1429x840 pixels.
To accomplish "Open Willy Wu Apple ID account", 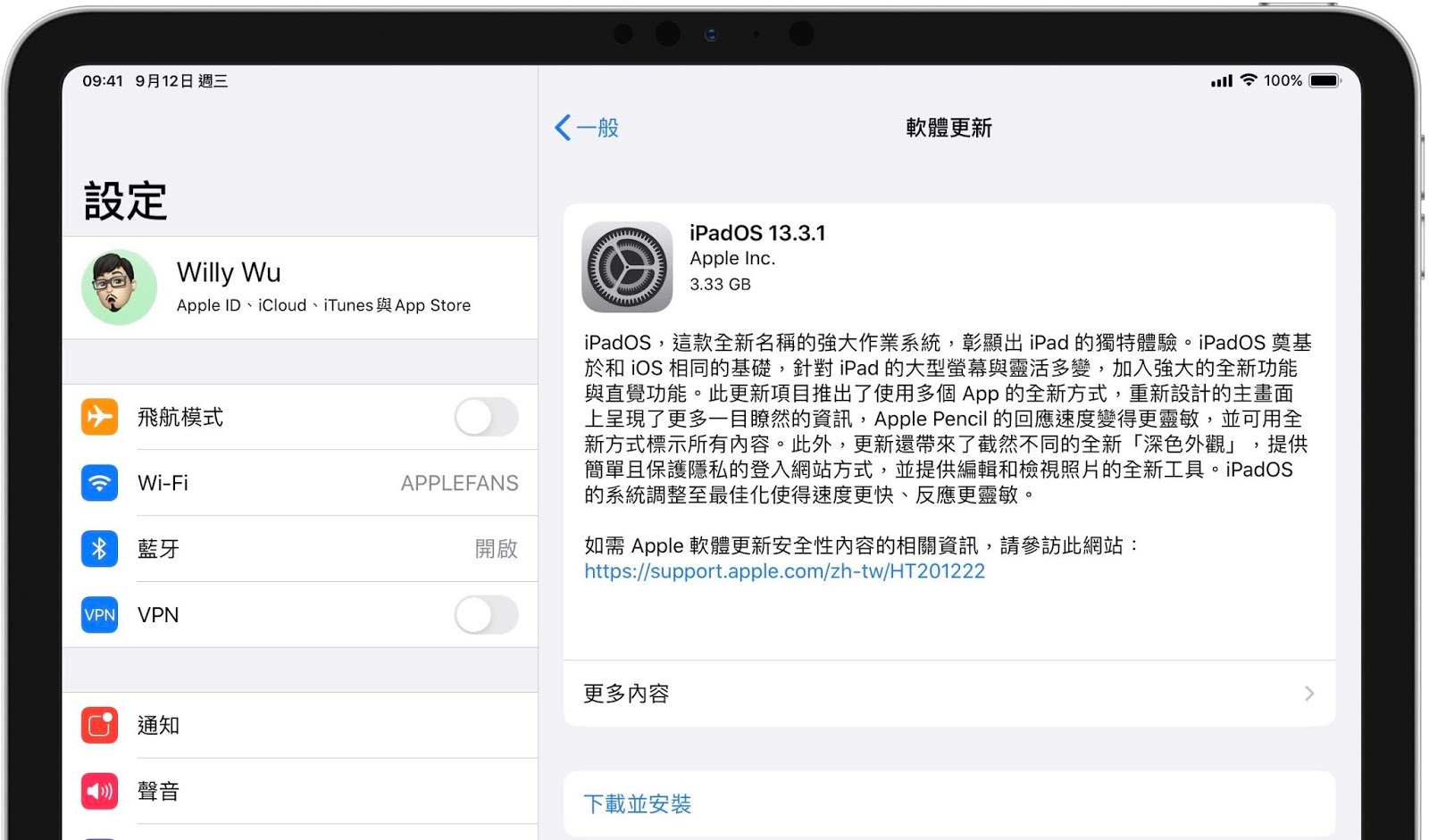I will (300, 287).
